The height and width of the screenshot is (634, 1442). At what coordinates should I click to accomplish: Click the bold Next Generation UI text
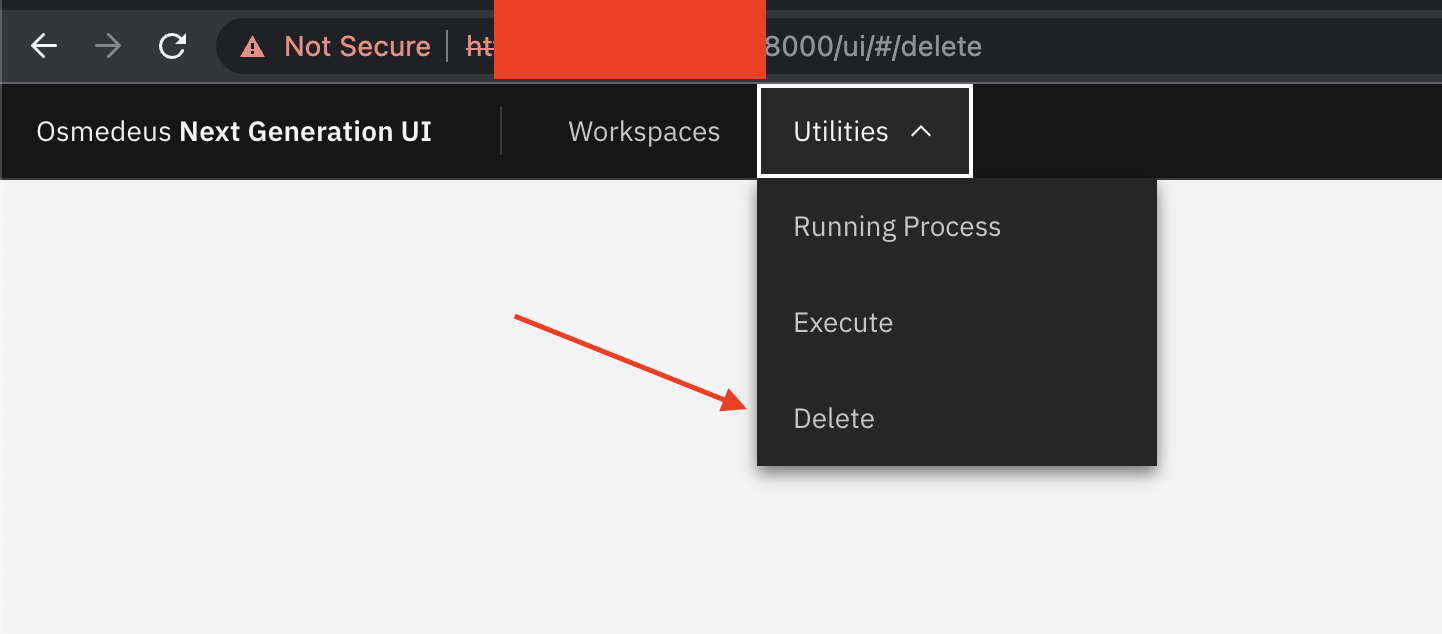[x=305, y=130]
